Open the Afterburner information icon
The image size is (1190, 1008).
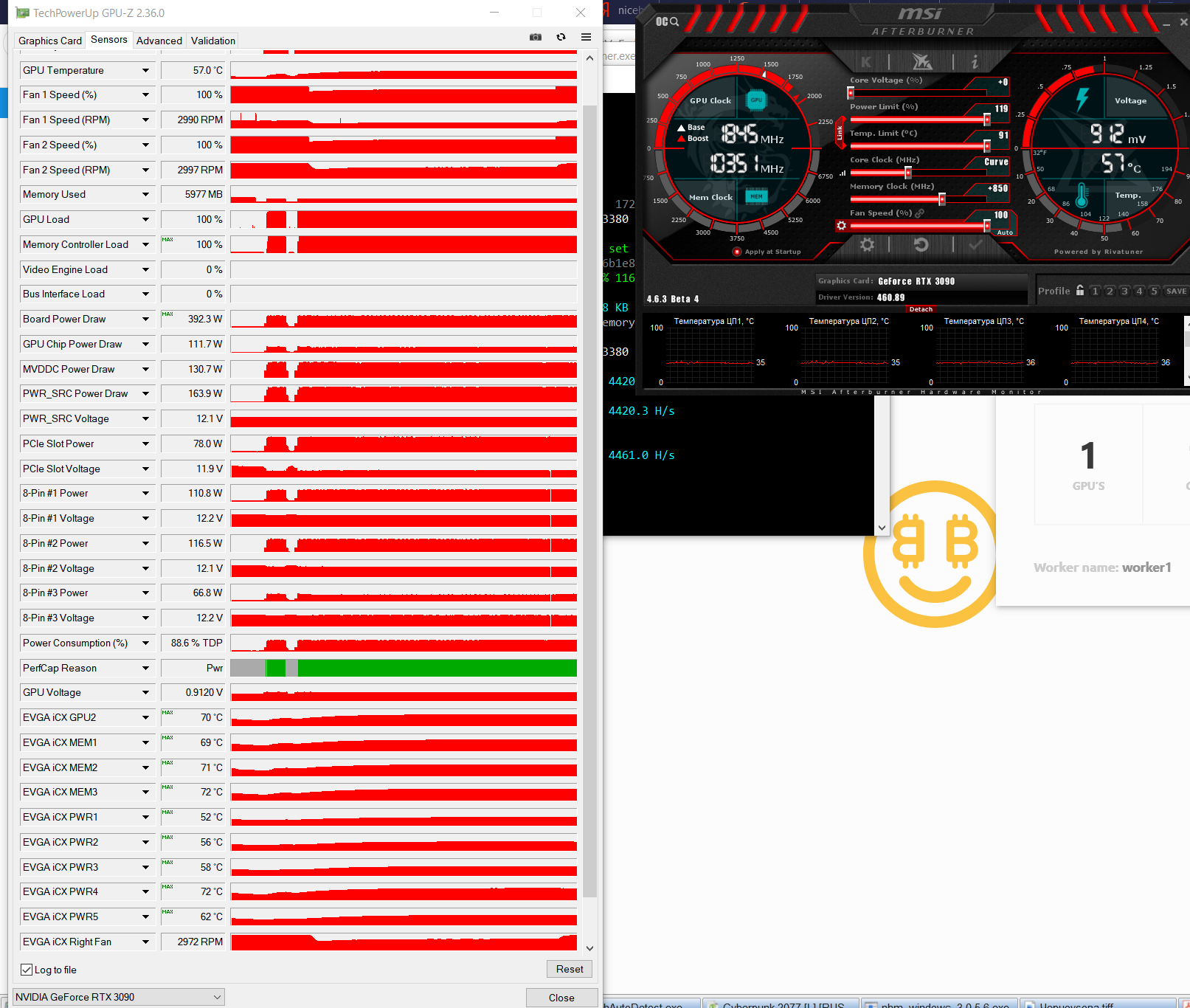(x=975, y=62)
